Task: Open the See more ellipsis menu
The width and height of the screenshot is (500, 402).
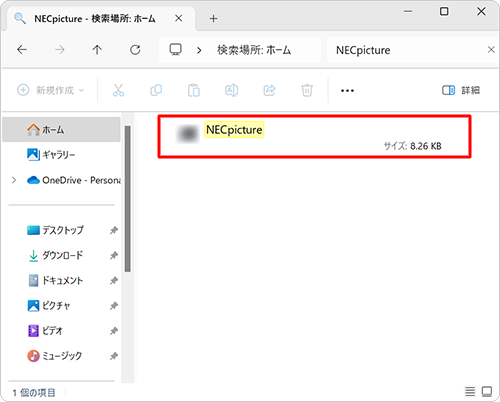Action: (347, 90)
